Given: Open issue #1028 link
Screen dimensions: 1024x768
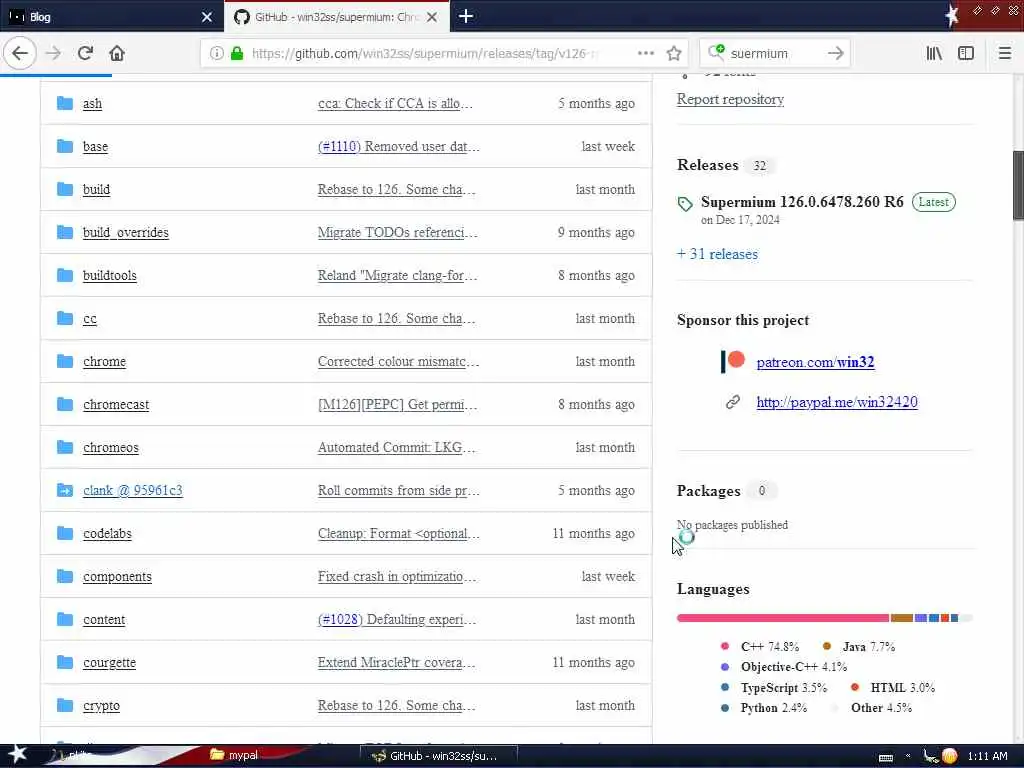Looking at the screenshot, I should (340, 620).
